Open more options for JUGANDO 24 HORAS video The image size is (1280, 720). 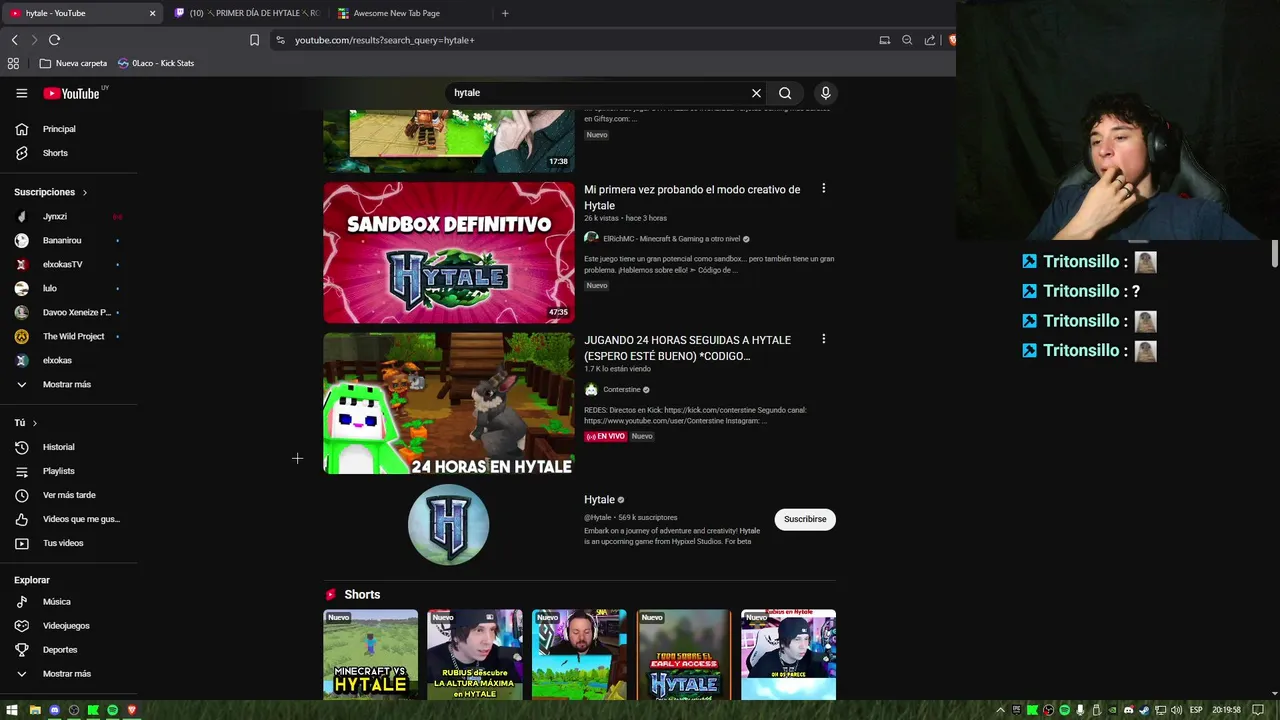pos(823,339)
